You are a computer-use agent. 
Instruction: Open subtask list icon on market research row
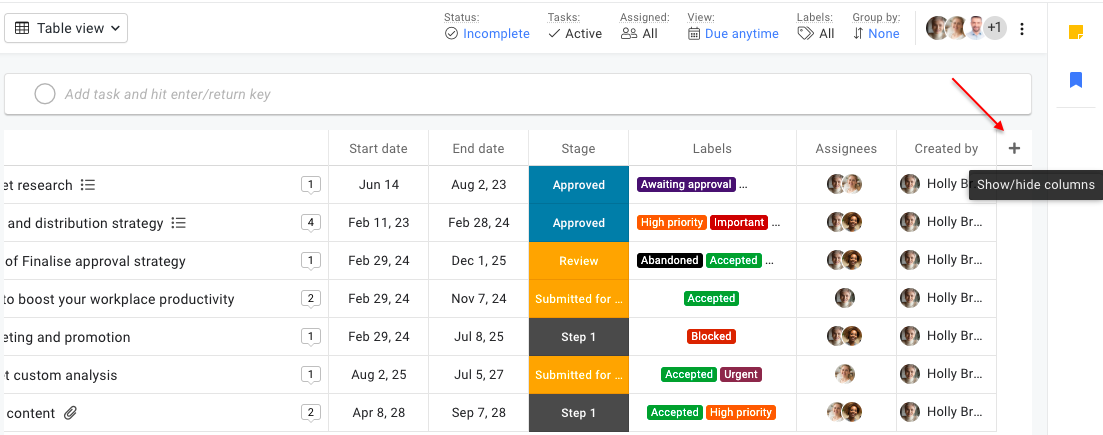pos(88,185)
